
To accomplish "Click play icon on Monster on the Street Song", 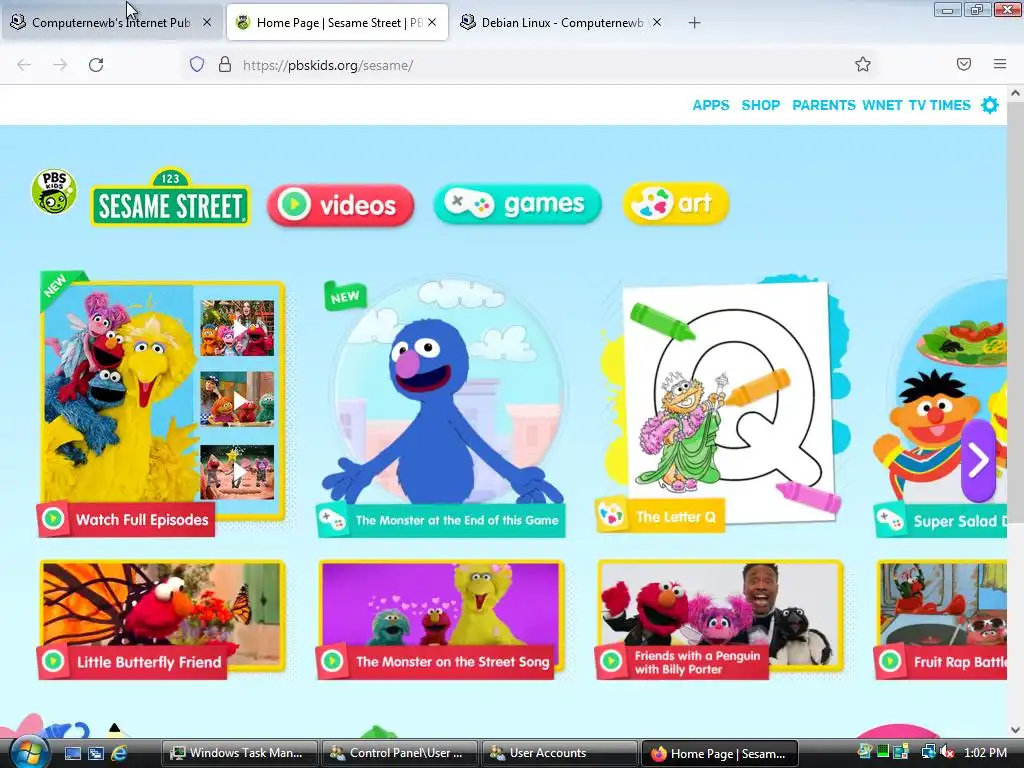I will [x=332, y=662].
